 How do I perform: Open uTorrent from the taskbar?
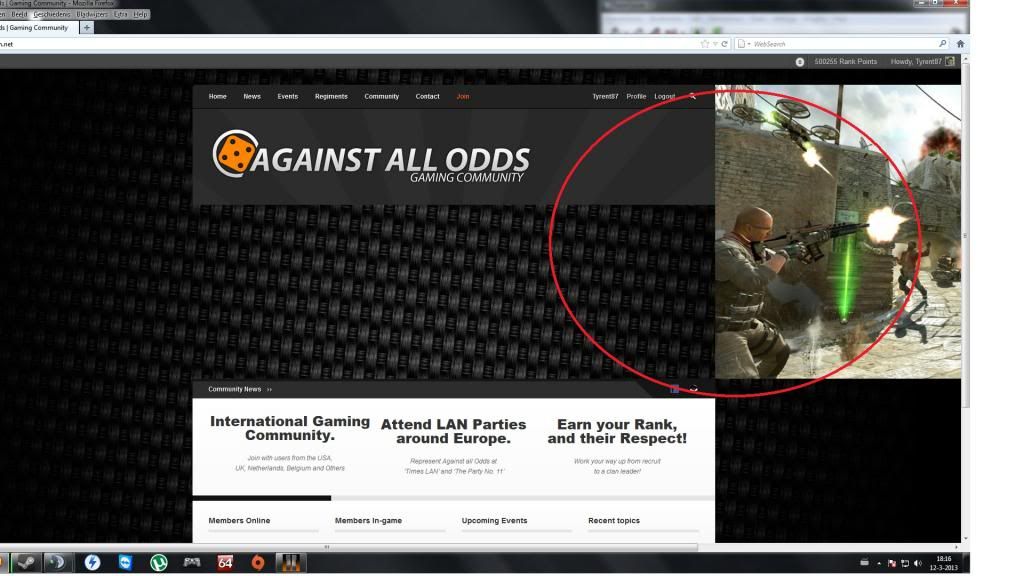click(x=158, y=562)
